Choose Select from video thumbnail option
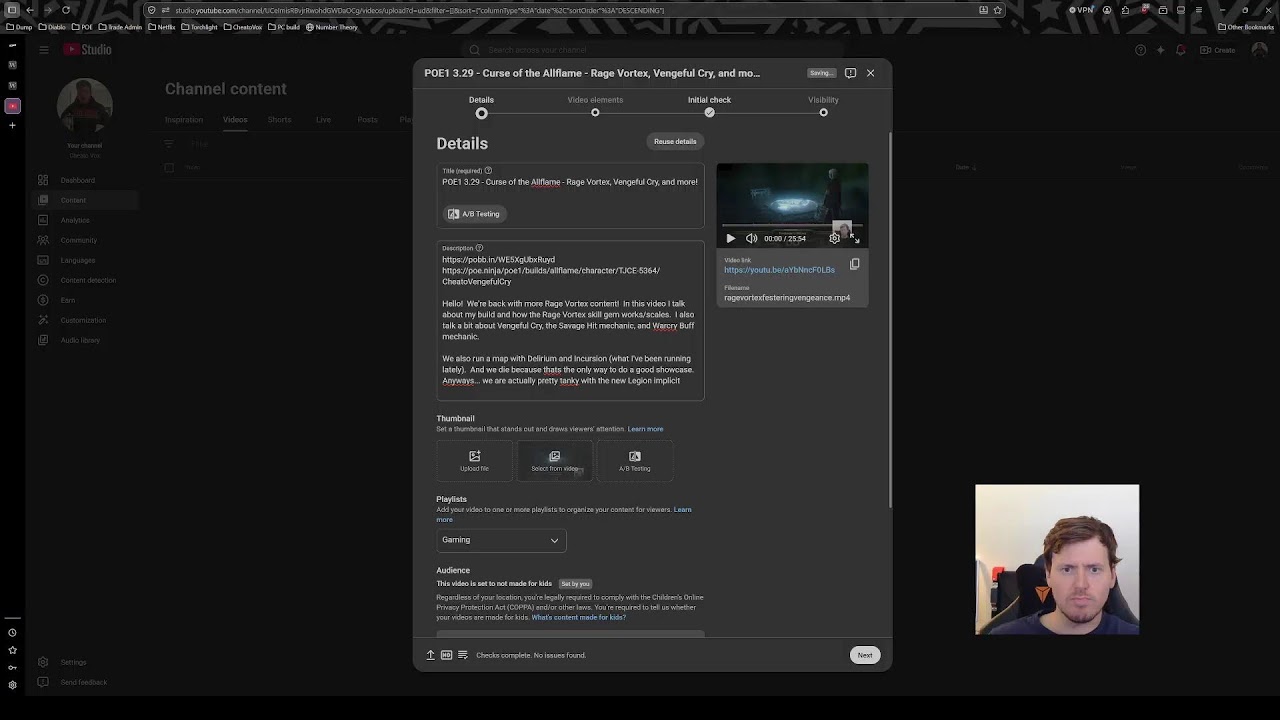The width and height of the screenshot is (1280, 720). (x=555, y=460)
